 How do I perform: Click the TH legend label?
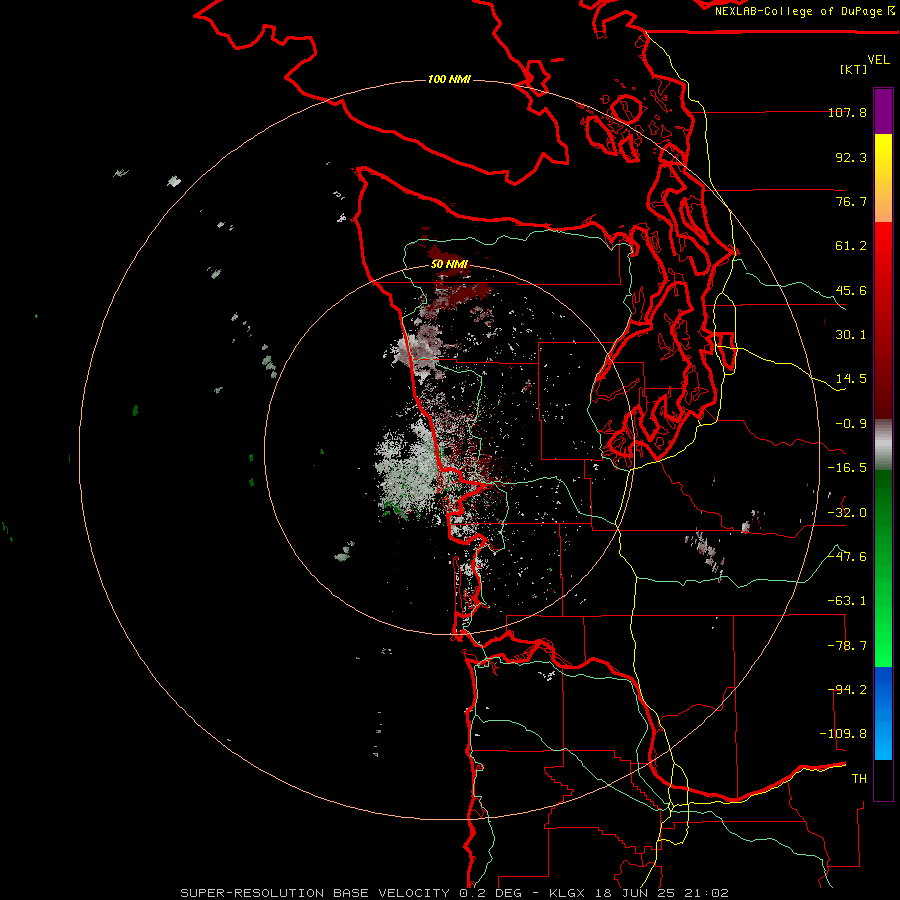tap(859, 779)
